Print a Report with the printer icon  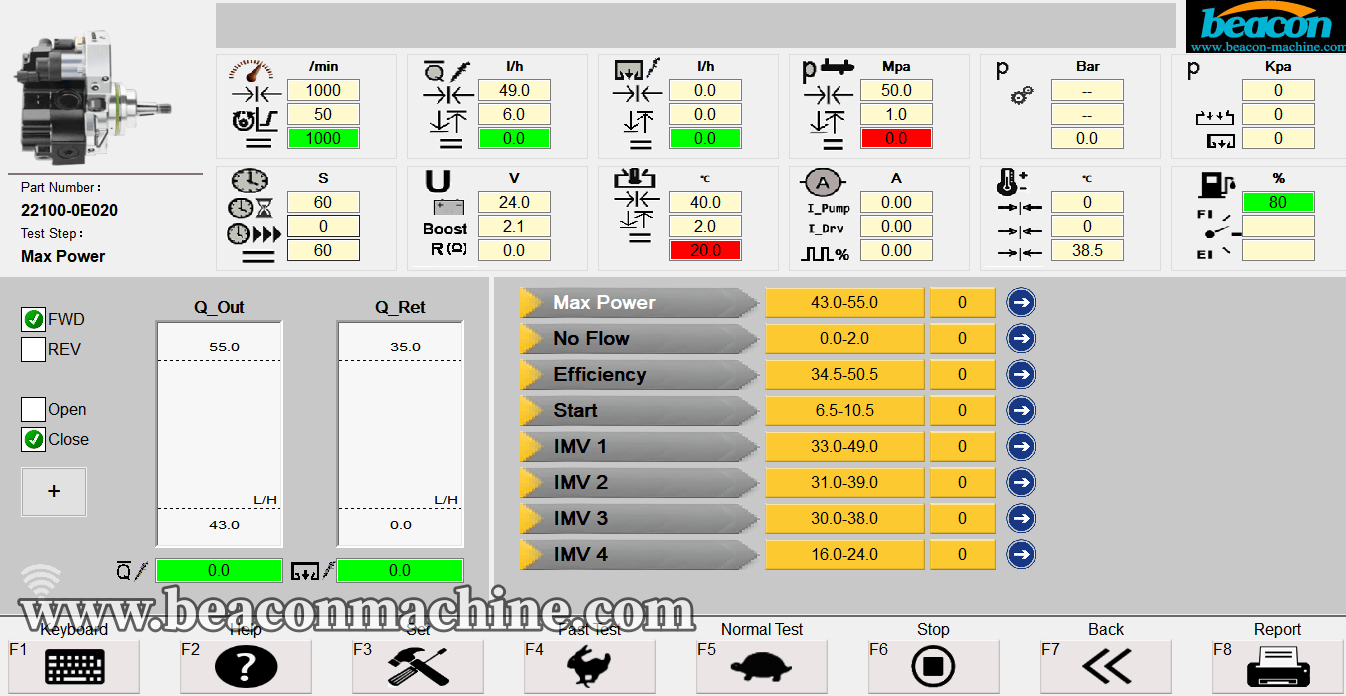pos(1277,665)
